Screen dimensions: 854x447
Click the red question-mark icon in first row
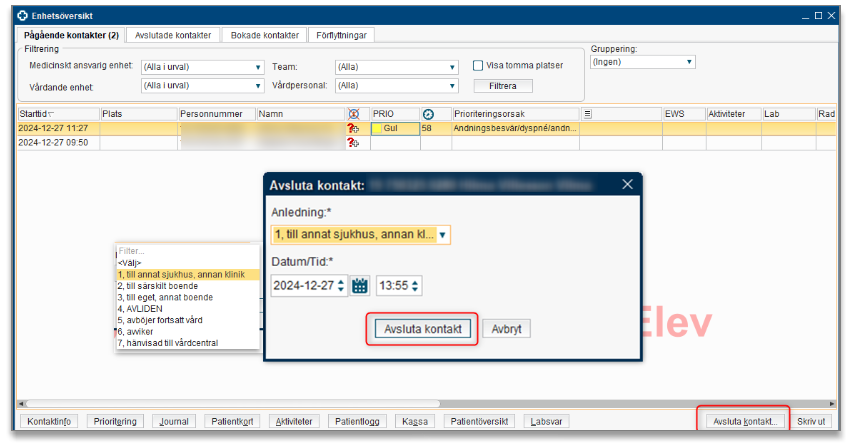353,129
